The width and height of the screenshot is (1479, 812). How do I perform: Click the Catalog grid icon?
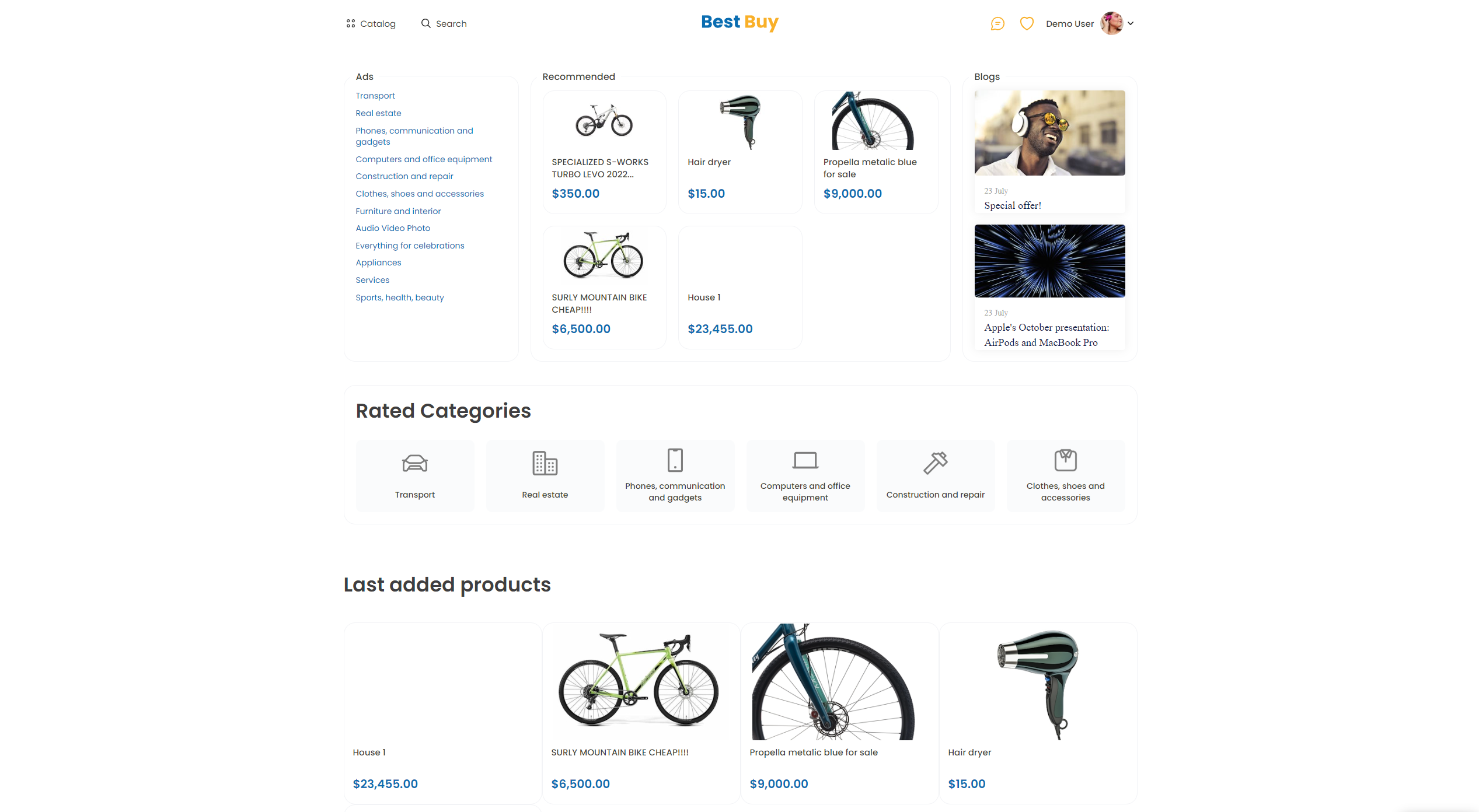click(350, 24)
